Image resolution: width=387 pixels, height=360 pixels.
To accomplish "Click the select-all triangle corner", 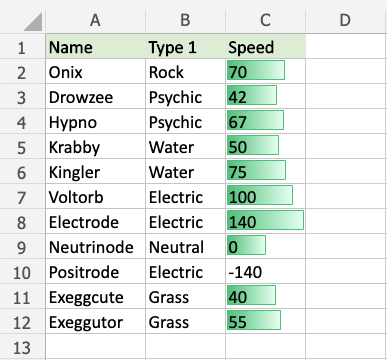I will 33,21.
